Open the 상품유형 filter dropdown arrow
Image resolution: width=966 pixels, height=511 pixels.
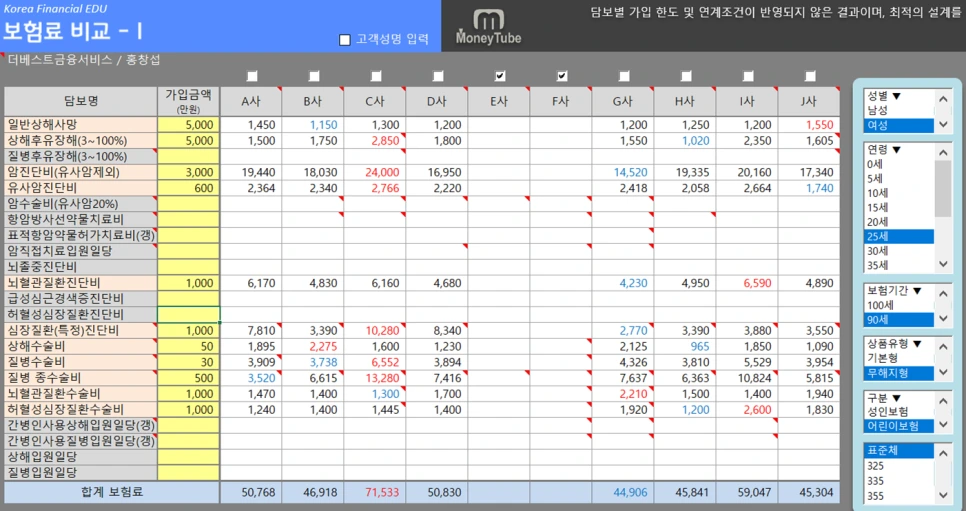coord(917,344)
